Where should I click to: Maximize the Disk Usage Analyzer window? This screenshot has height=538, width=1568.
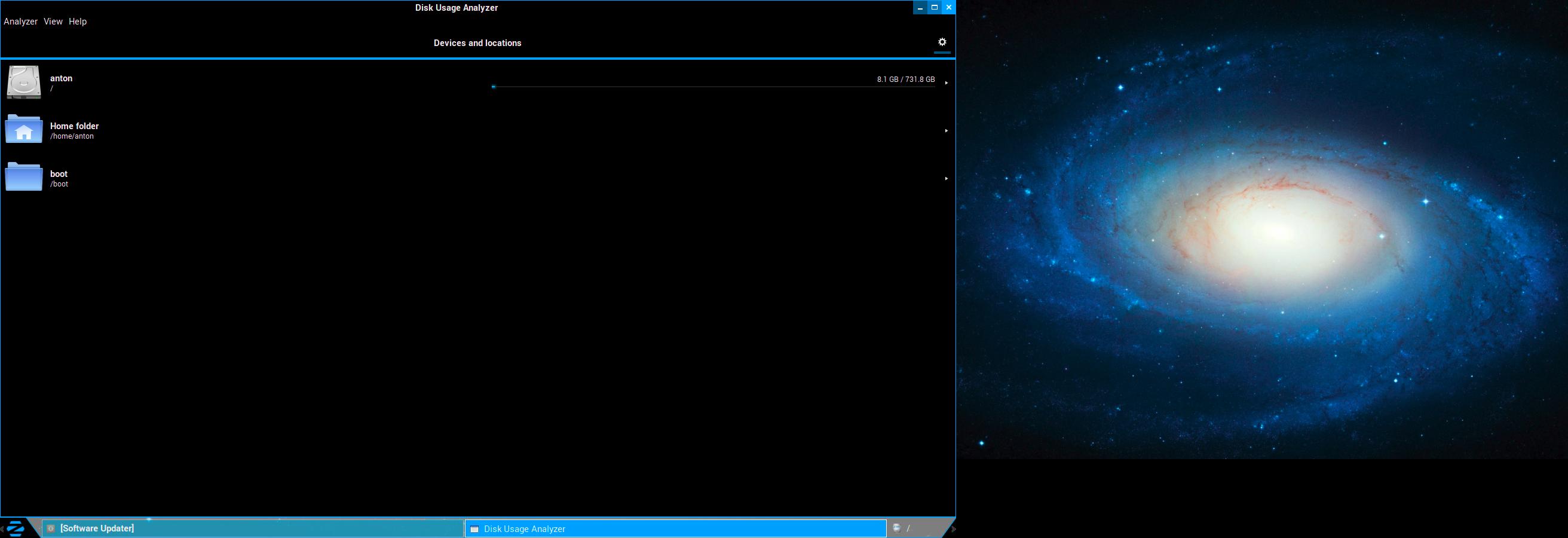point(935,8)
